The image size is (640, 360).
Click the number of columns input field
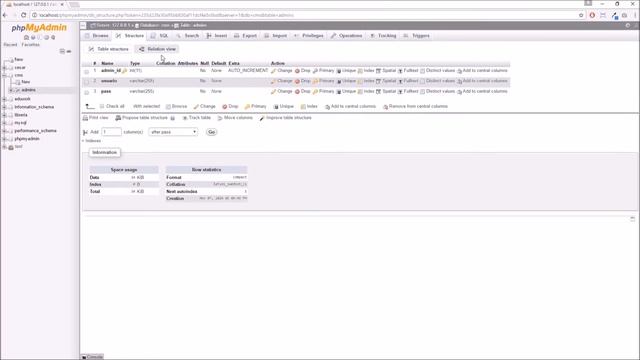tap(111, 132)
